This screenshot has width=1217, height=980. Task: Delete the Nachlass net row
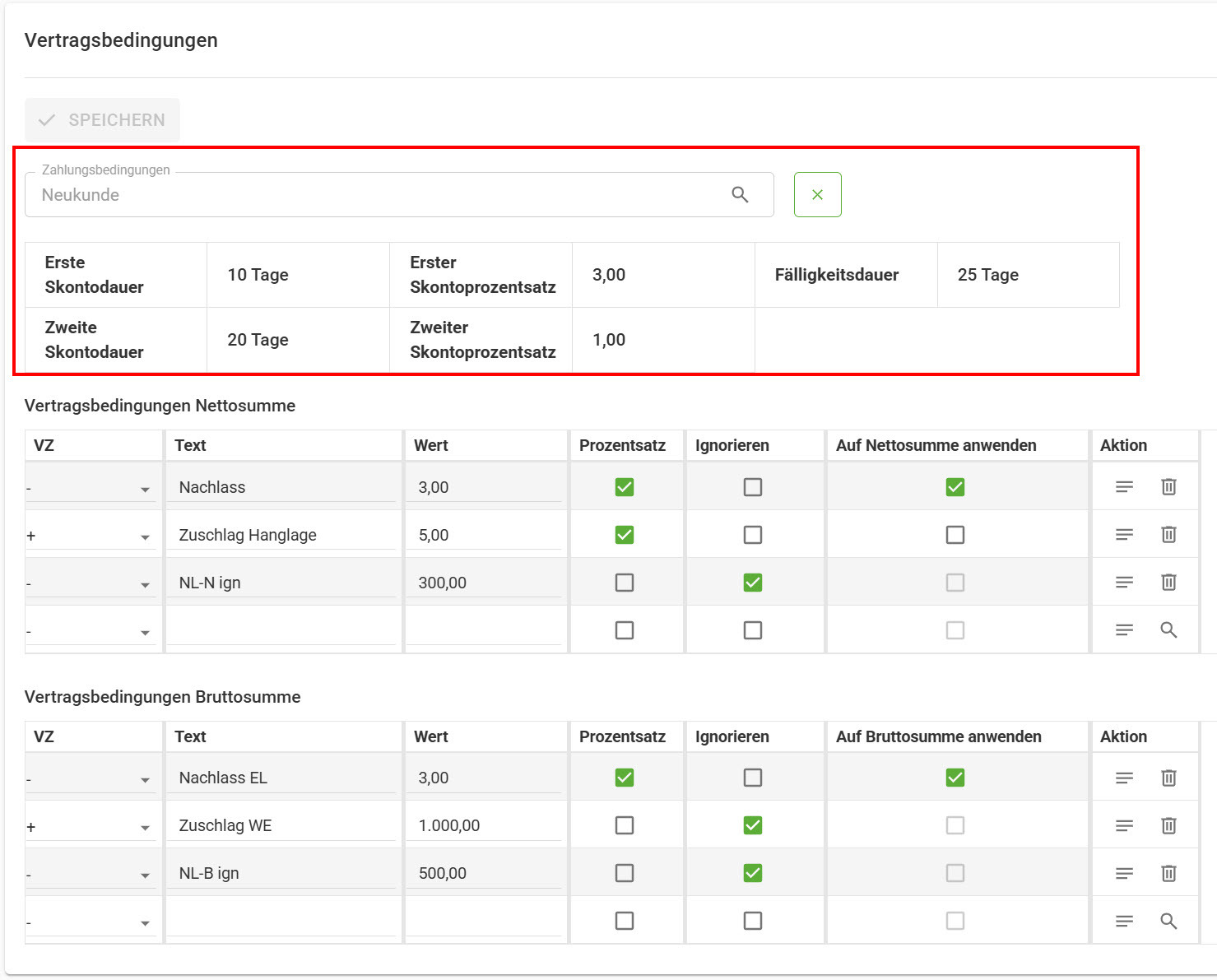(x=1168, y=487)
